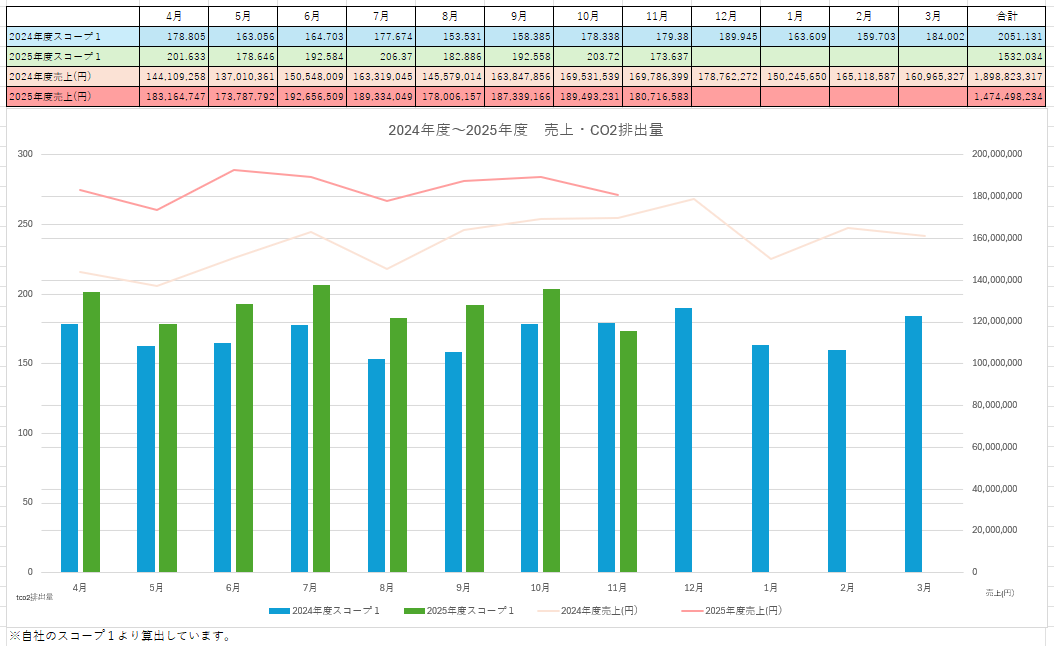Select the tco2排出量 axis title
The height and width of the screenshot is (646, 1054).
coord(34,596)
